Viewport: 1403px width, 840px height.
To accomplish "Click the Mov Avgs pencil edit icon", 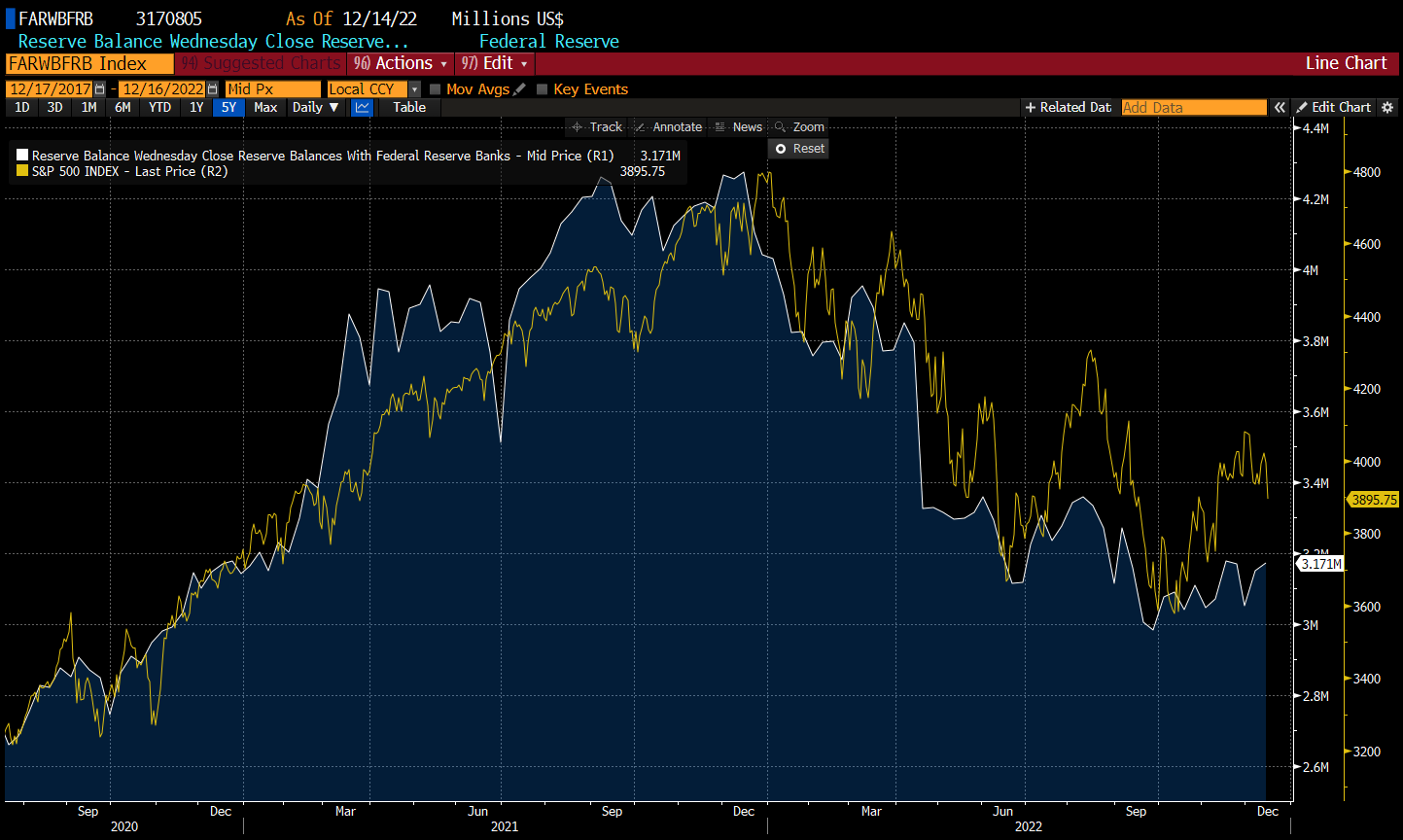I will pyautogui.click(x=519, y=89).
